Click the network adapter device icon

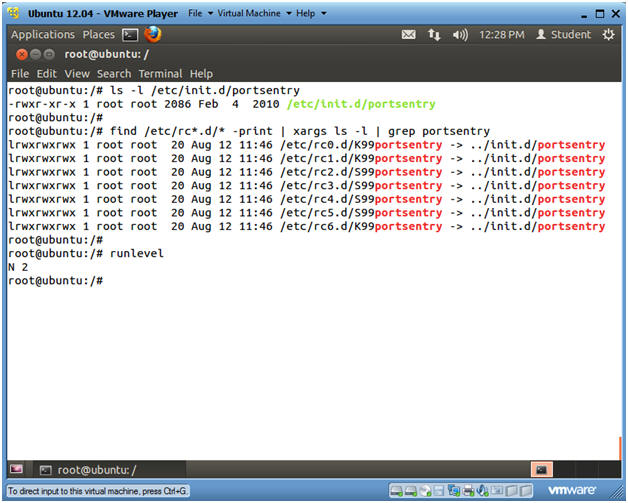[x=454, y=490]
